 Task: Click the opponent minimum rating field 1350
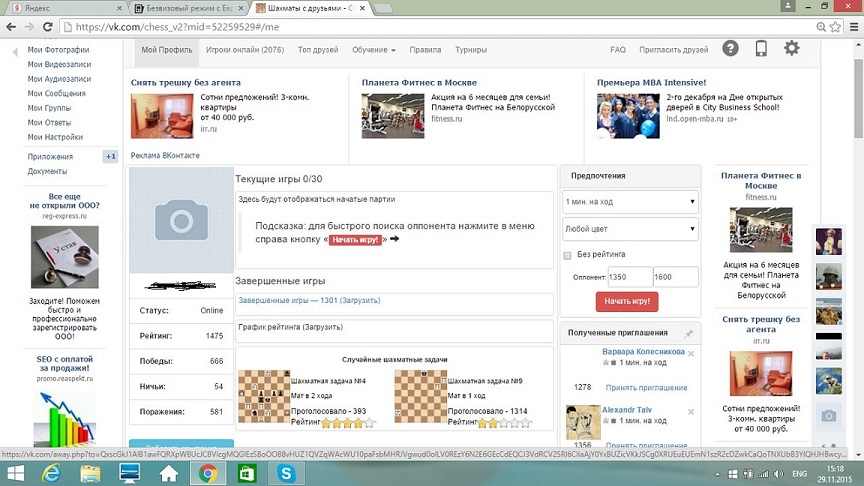(x=629, y=278)
